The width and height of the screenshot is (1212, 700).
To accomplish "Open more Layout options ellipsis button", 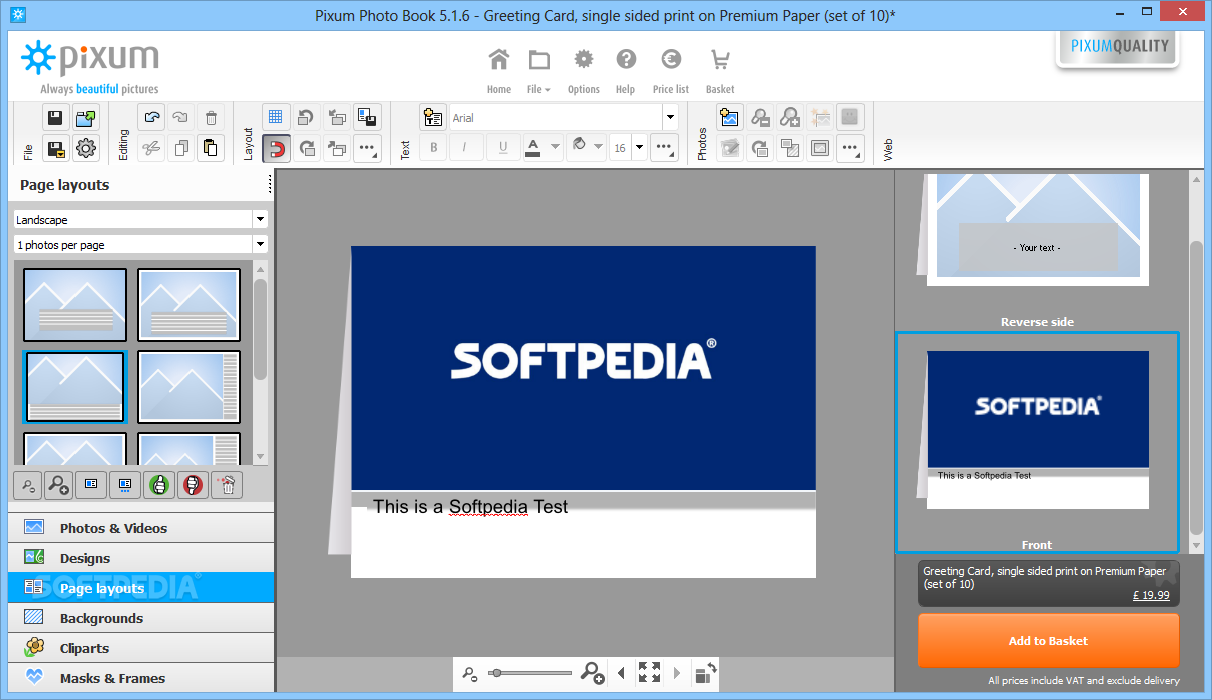I will click(x=367, y=149).
